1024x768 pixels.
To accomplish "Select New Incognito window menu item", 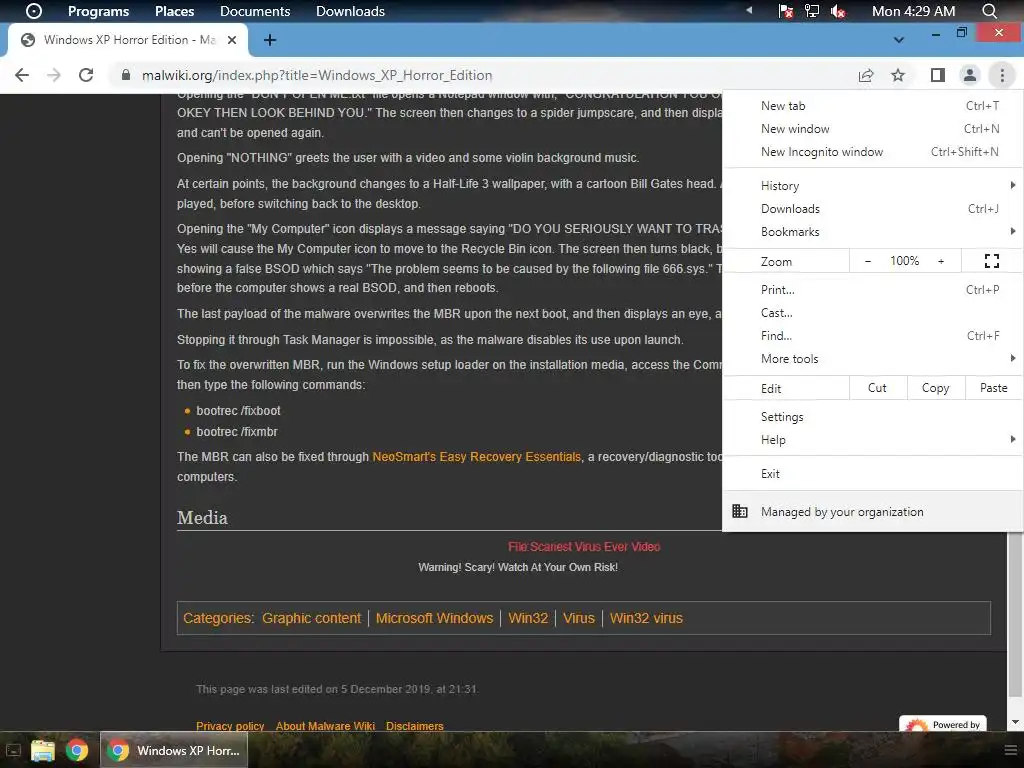I will pos(873,152).
